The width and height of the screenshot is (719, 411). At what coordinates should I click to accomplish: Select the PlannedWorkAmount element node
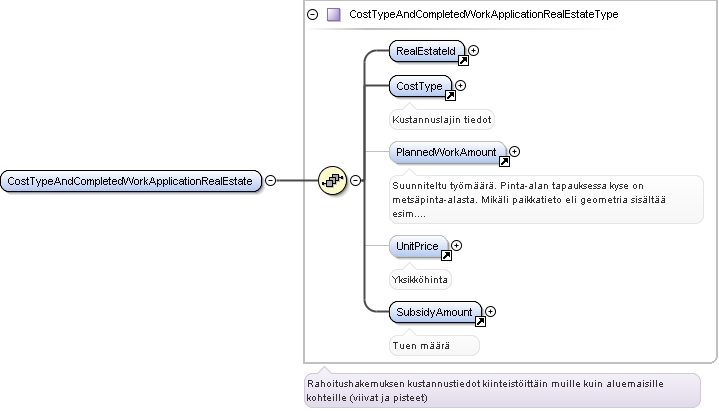click(447, 152)
